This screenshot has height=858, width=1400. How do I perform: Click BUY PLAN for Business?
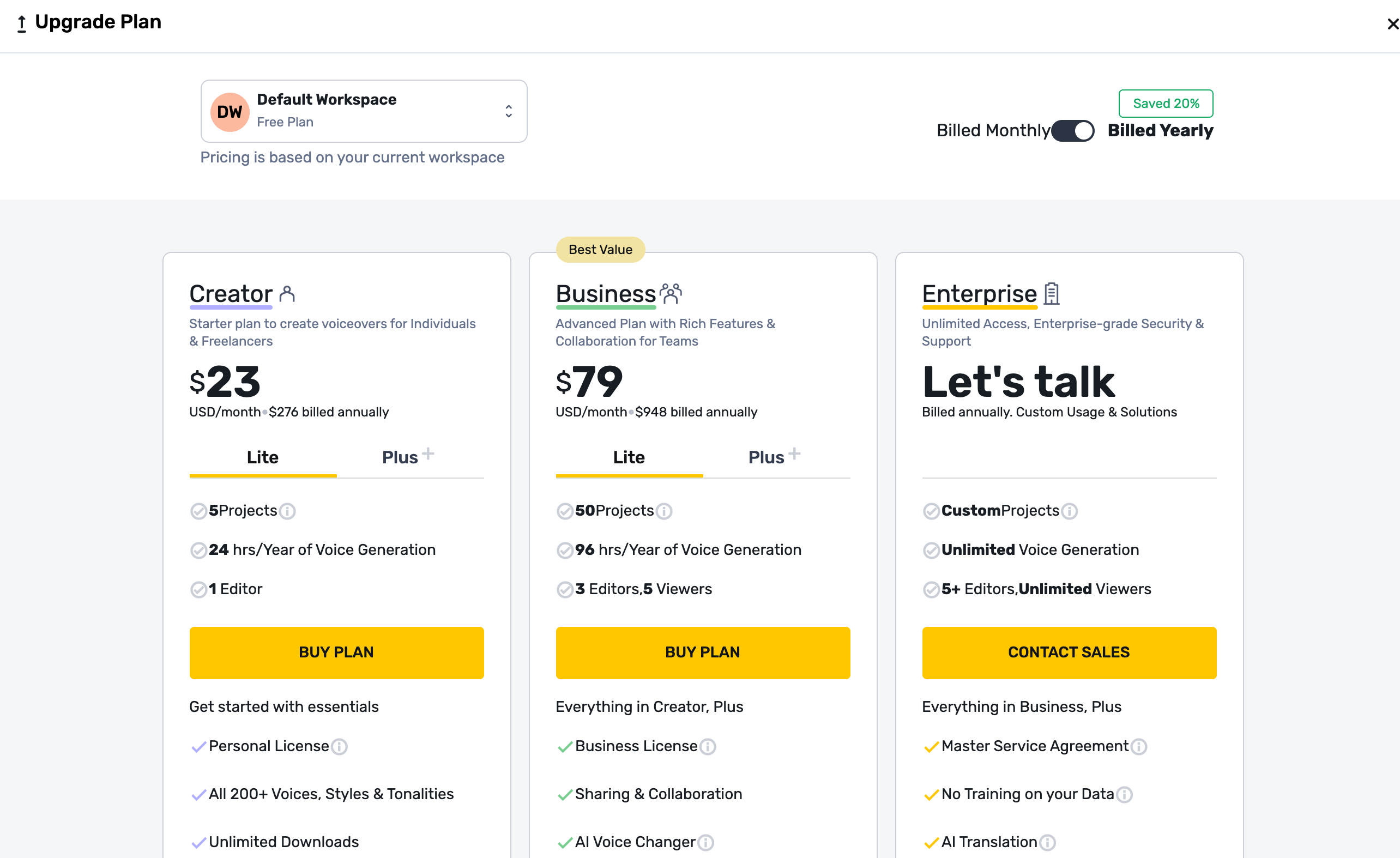(x=702, y=652)
